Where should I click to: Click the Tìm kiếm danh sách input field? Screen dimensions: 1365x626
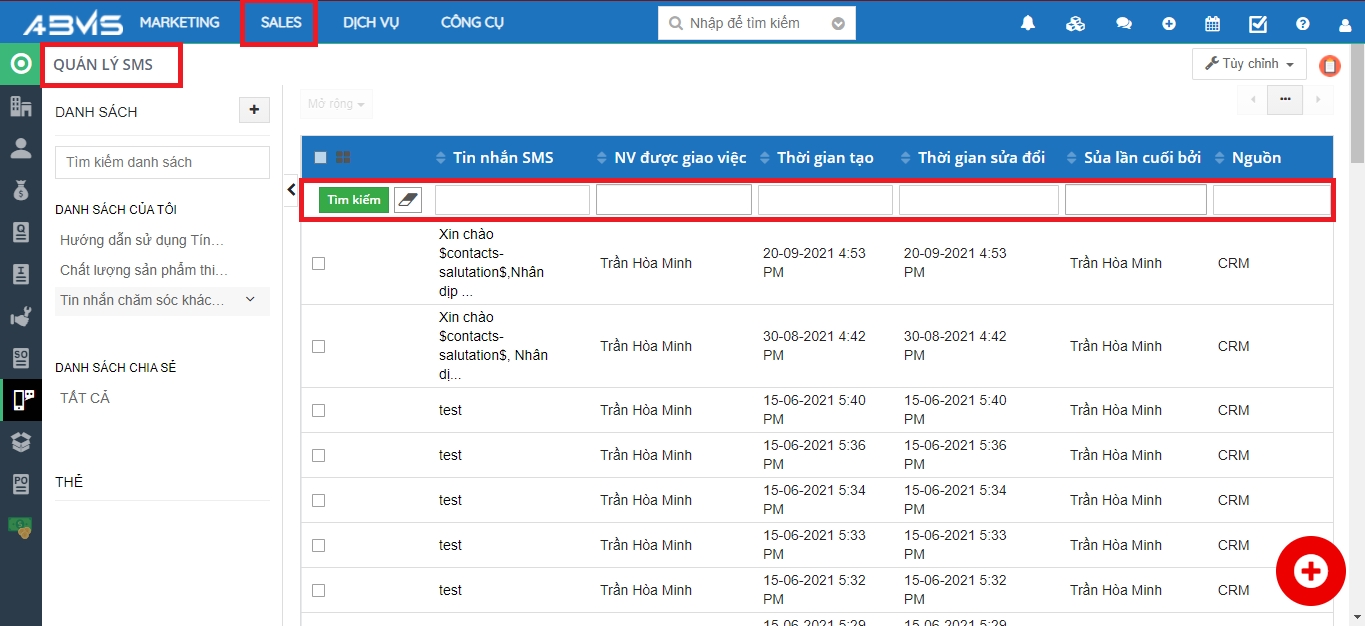162,162
